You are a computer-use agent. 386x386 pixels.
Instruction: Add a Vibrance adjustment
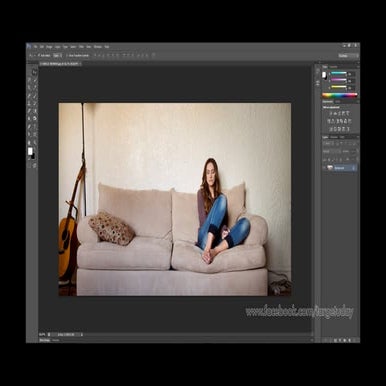click(x=347, y=113)
